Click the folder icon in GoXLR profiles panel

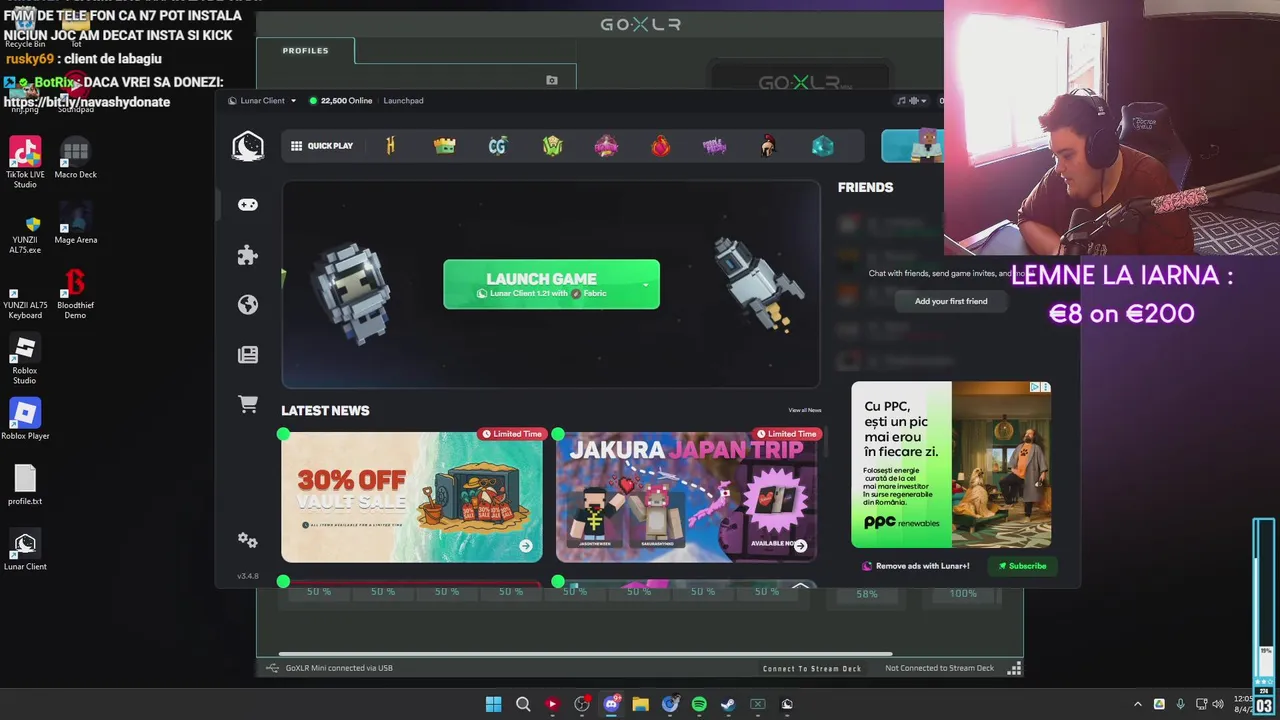point(552,80)
